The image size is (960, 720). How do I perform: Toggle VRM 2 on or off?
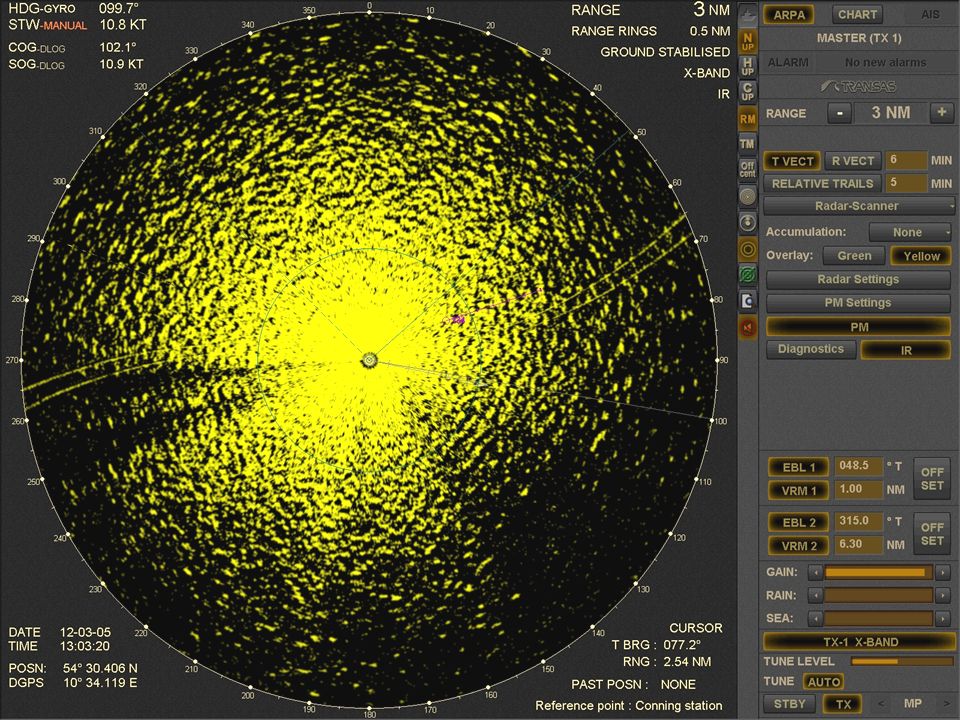coord(799,546)
